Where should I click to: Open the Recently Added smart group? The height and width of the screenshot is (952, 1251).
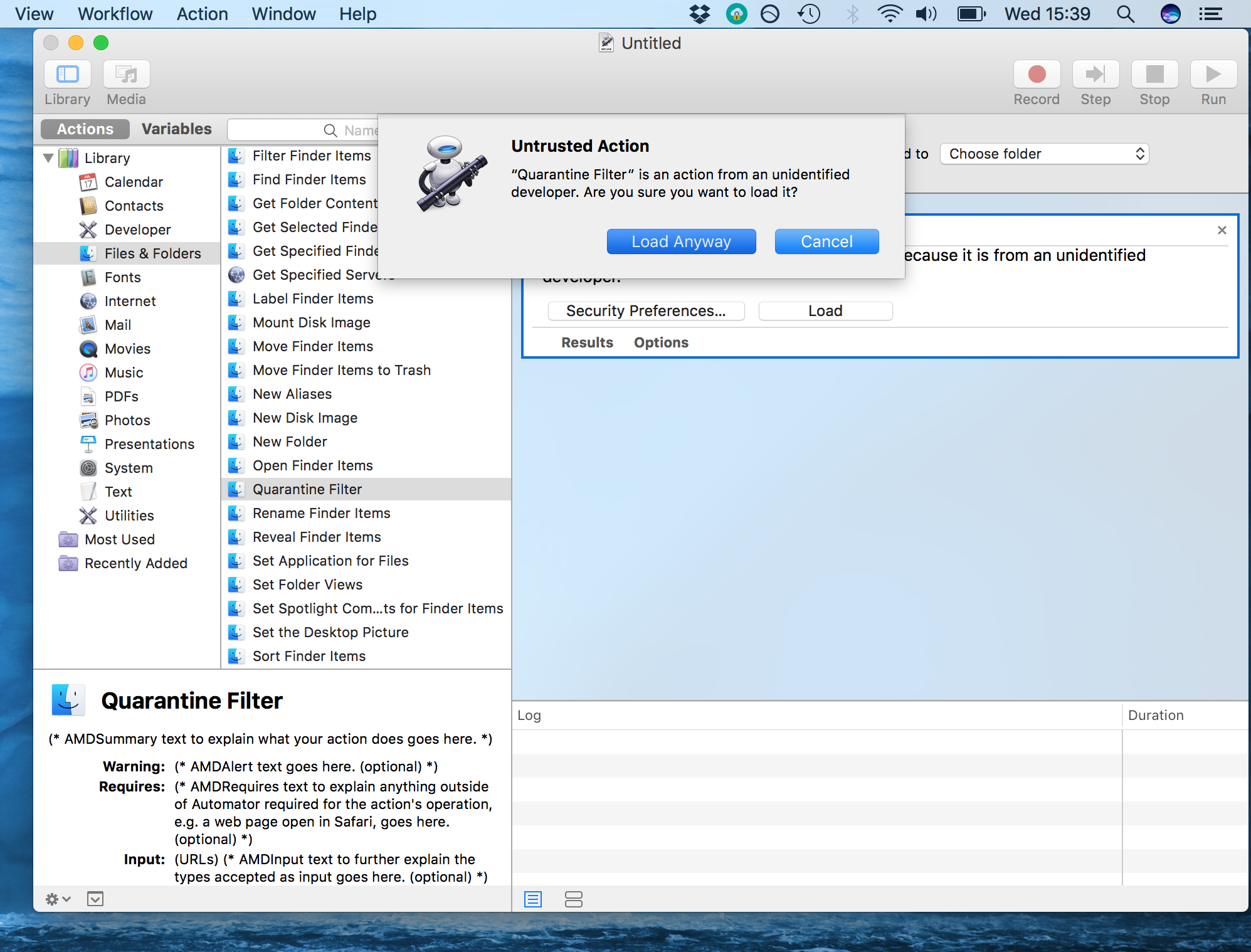pyautogui.click(x=127, y=563)
